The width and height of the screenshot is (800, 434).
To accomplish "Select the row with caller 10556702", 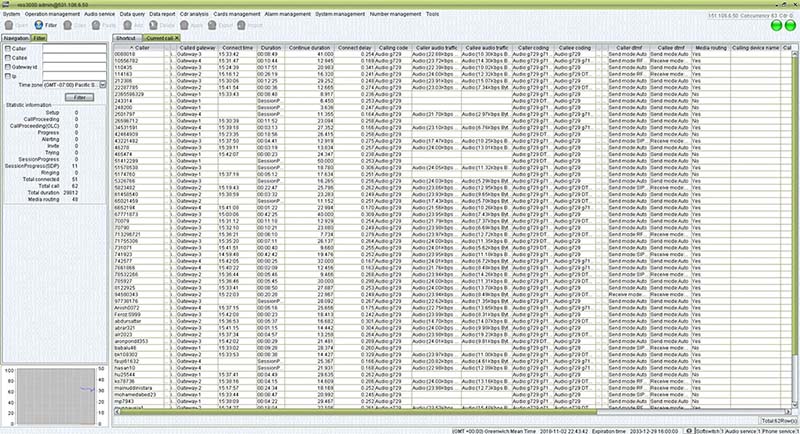I will click(452, 61).
